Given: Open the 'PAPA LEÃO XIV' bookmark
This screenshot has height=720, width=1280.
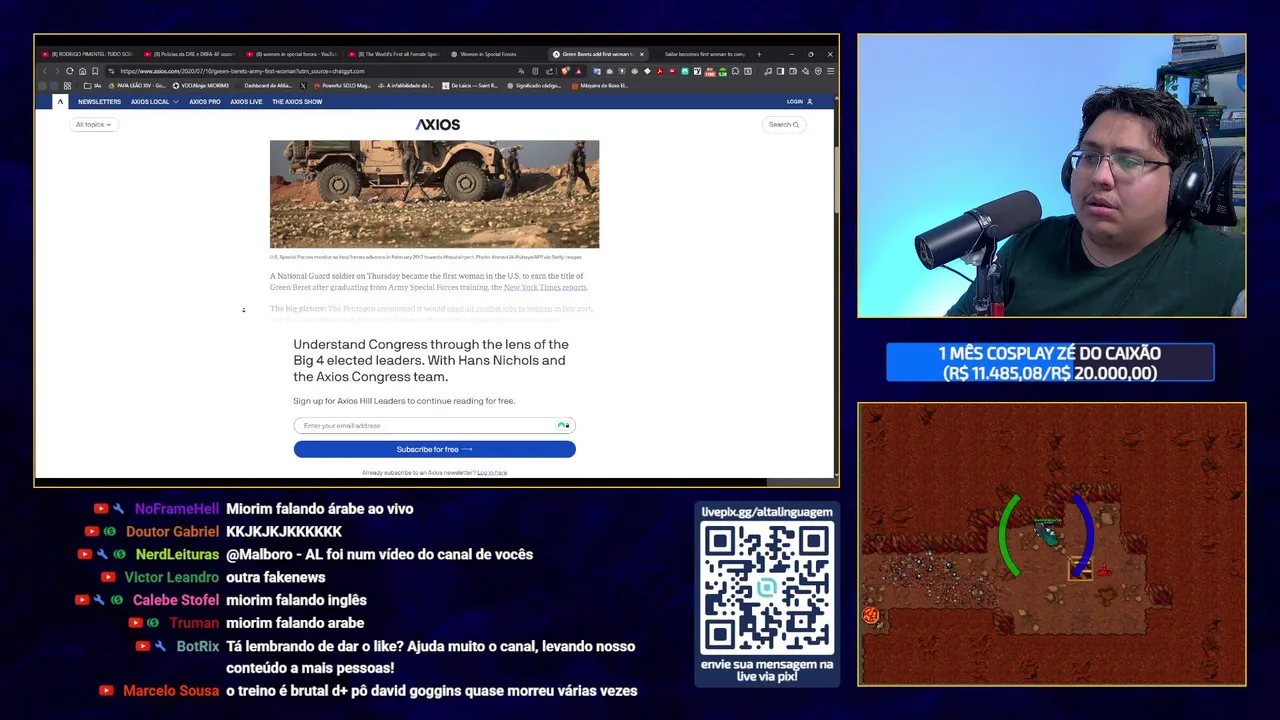Looking at the screenshot, I should [135, 86].
